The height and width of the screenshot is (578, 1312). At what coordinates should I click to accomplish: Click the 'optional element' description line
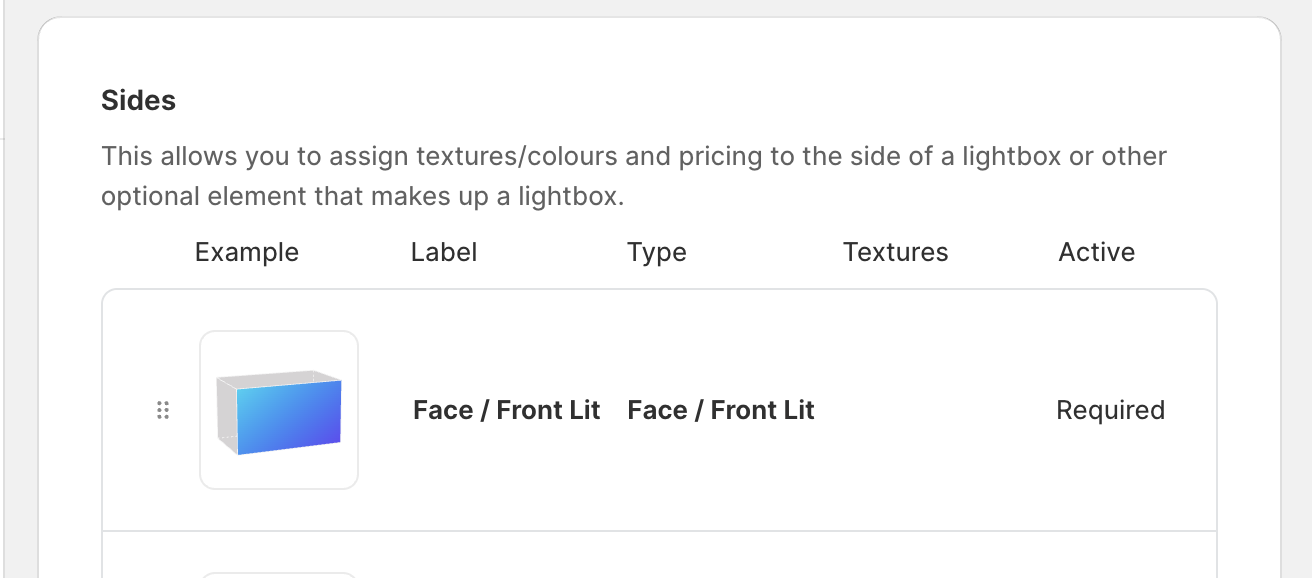tap(362, 197)
